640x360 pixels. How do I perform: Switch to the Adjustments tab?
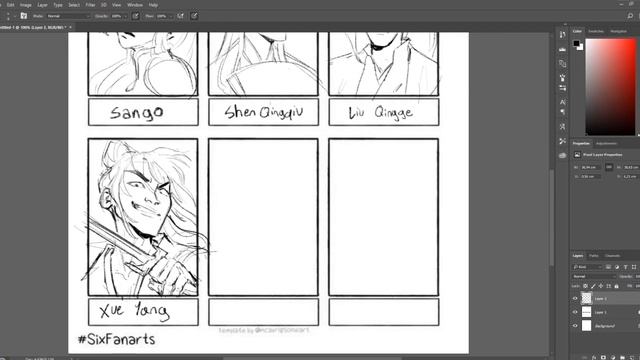pos(606,144)
